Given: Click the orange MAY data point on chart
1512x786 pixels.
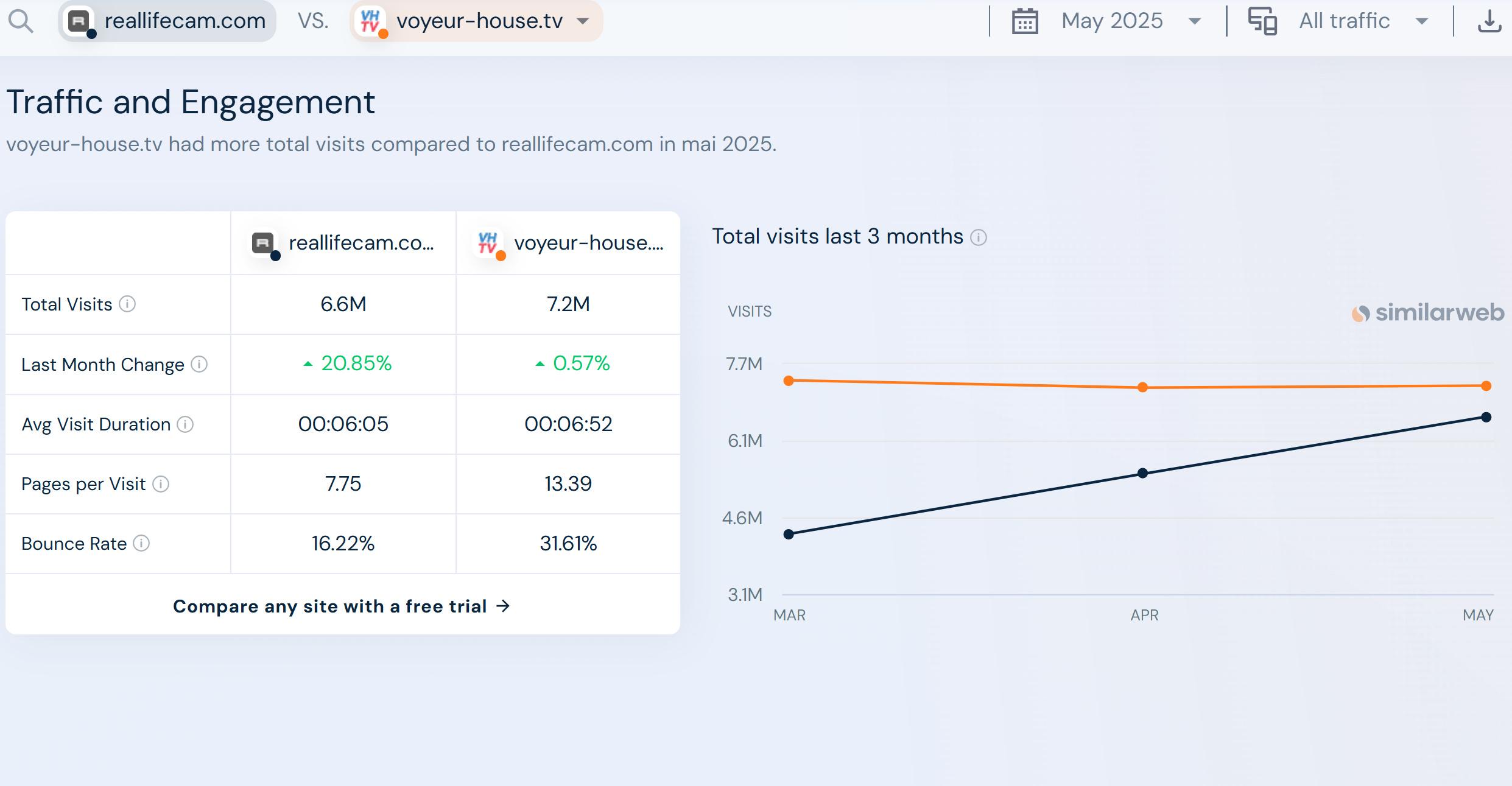Looking at the screenshot, I should [1486, 385].
